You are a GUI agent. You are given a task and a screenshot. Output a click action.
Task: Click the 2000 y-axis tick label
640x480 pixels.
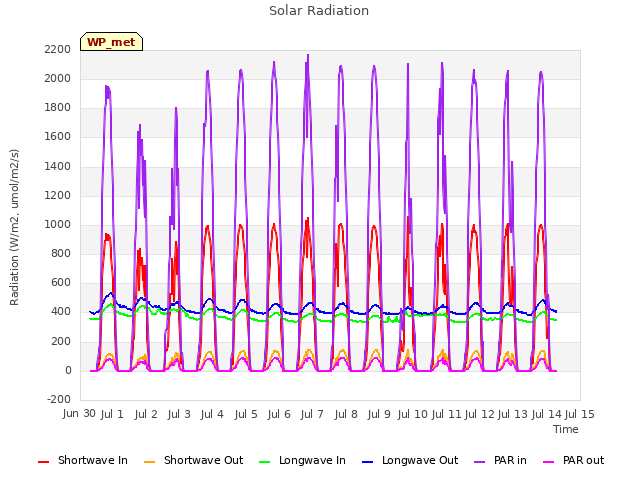(58, 78)
